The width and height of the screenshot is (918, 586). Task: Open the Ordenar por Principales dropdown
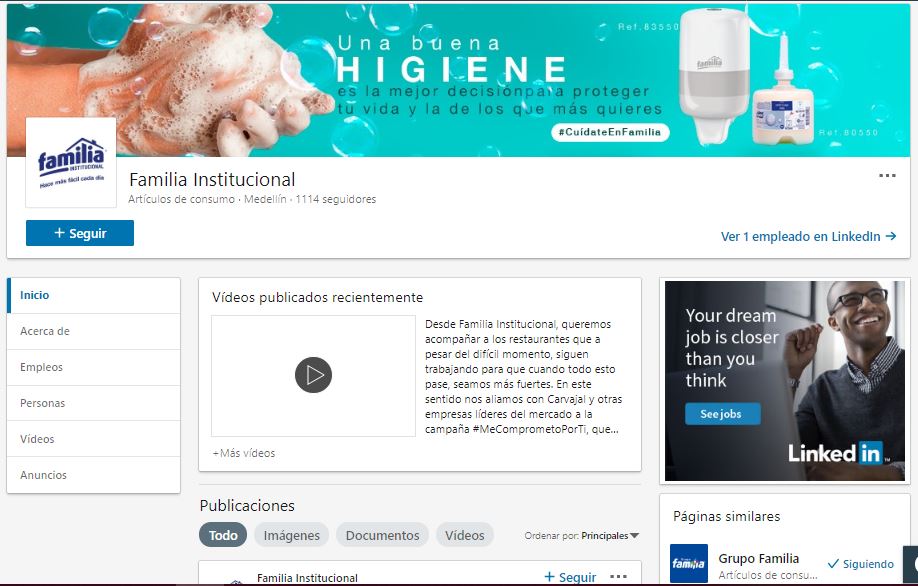pyautogui.click(x=582, y=536)
